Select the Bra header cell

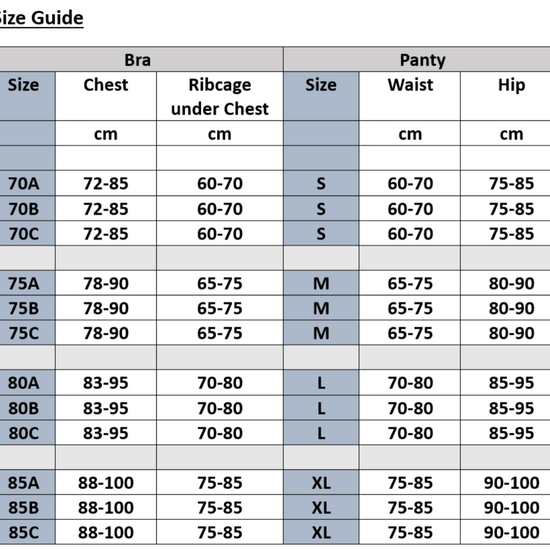pyautogui.click(x=138, y=60)
